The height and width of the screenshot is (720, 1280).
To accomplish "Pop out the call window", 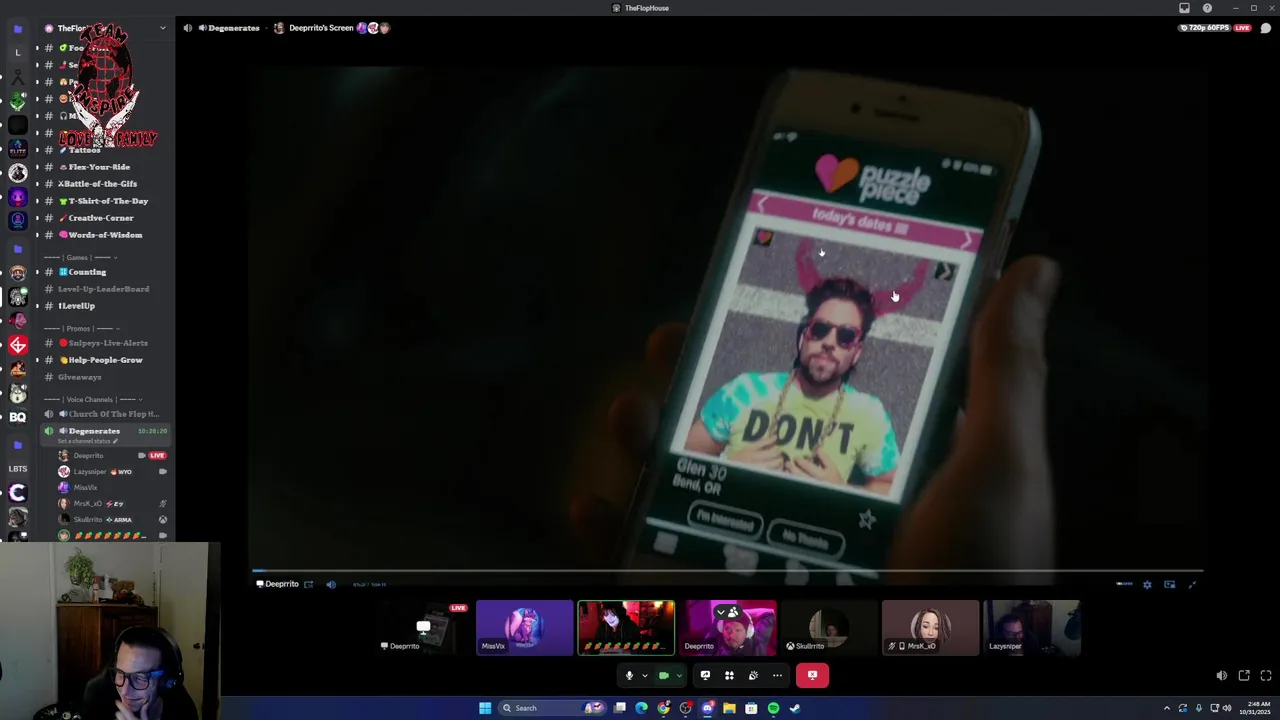I will tap(1244, 676).
